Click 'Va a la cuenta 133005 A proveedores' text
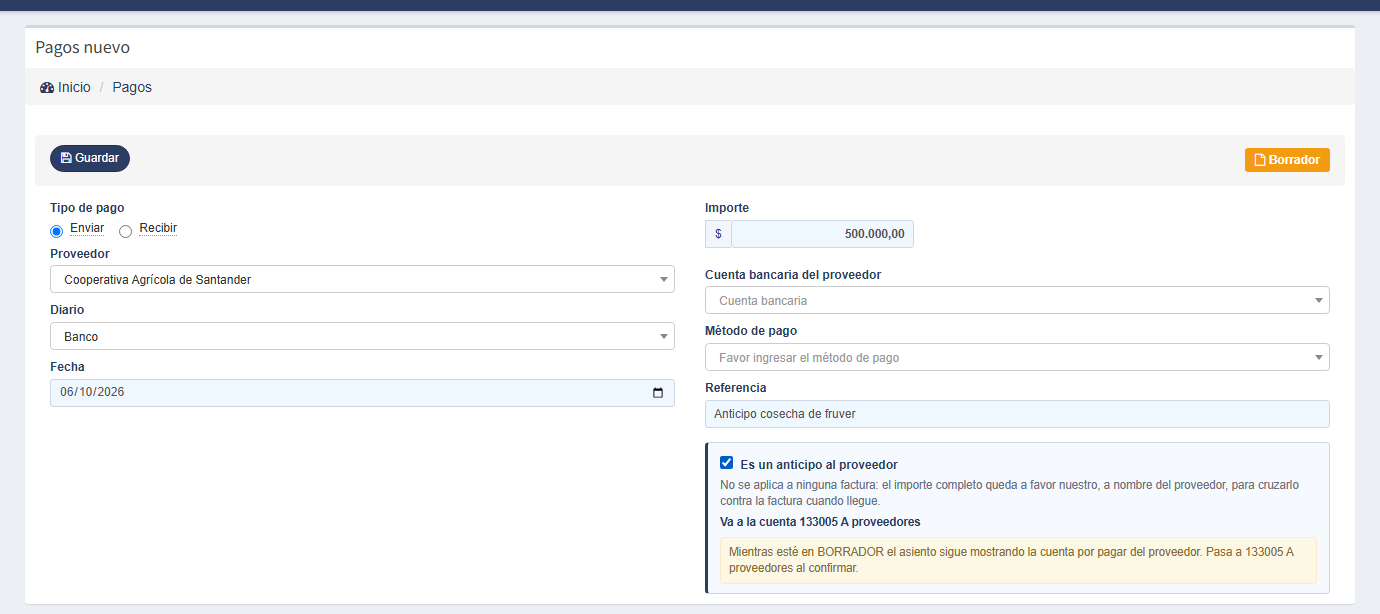 (x=820, y=522)
